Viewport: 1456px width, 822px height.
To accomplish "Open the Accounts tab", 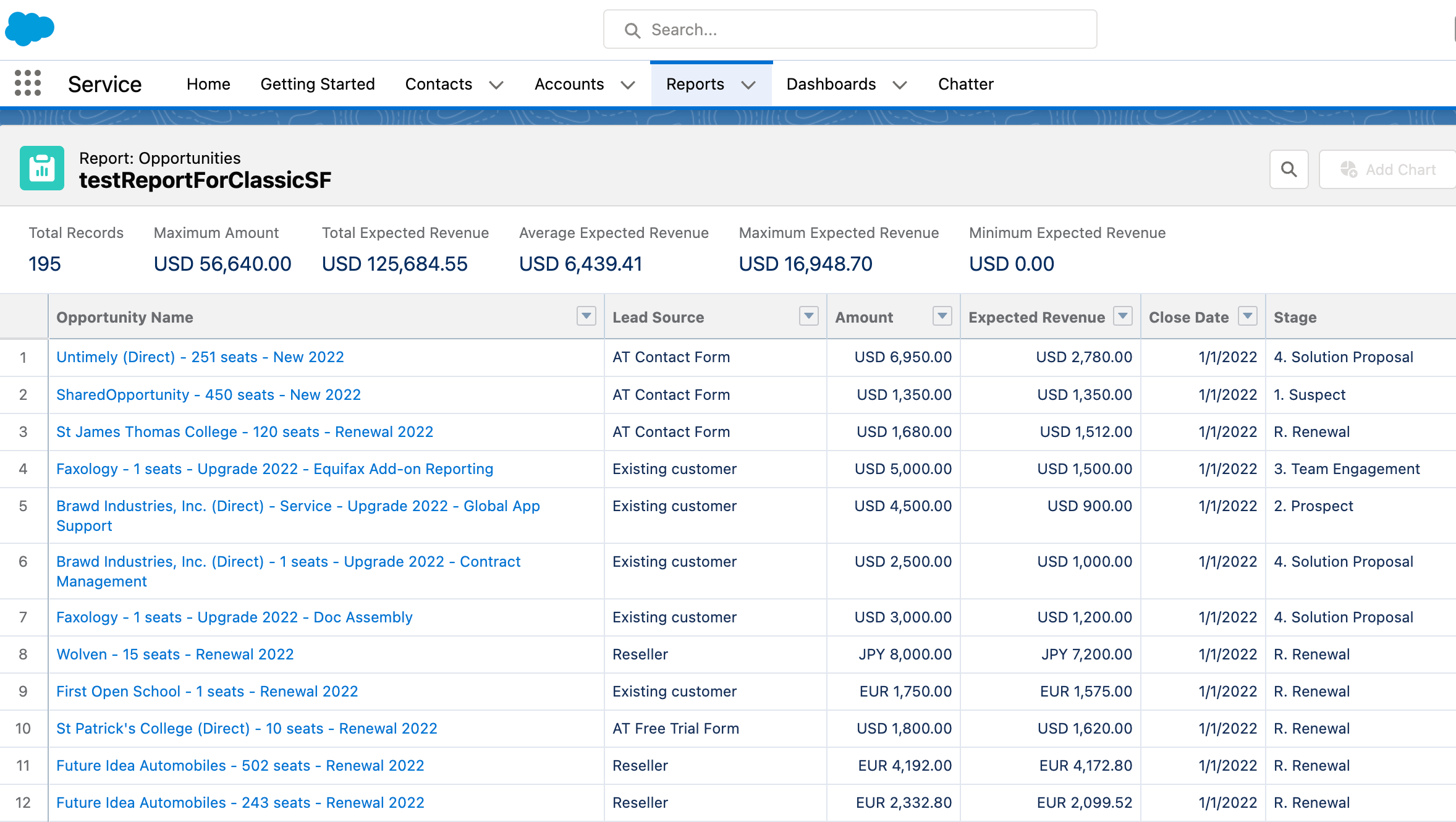I will coord(569,84).
